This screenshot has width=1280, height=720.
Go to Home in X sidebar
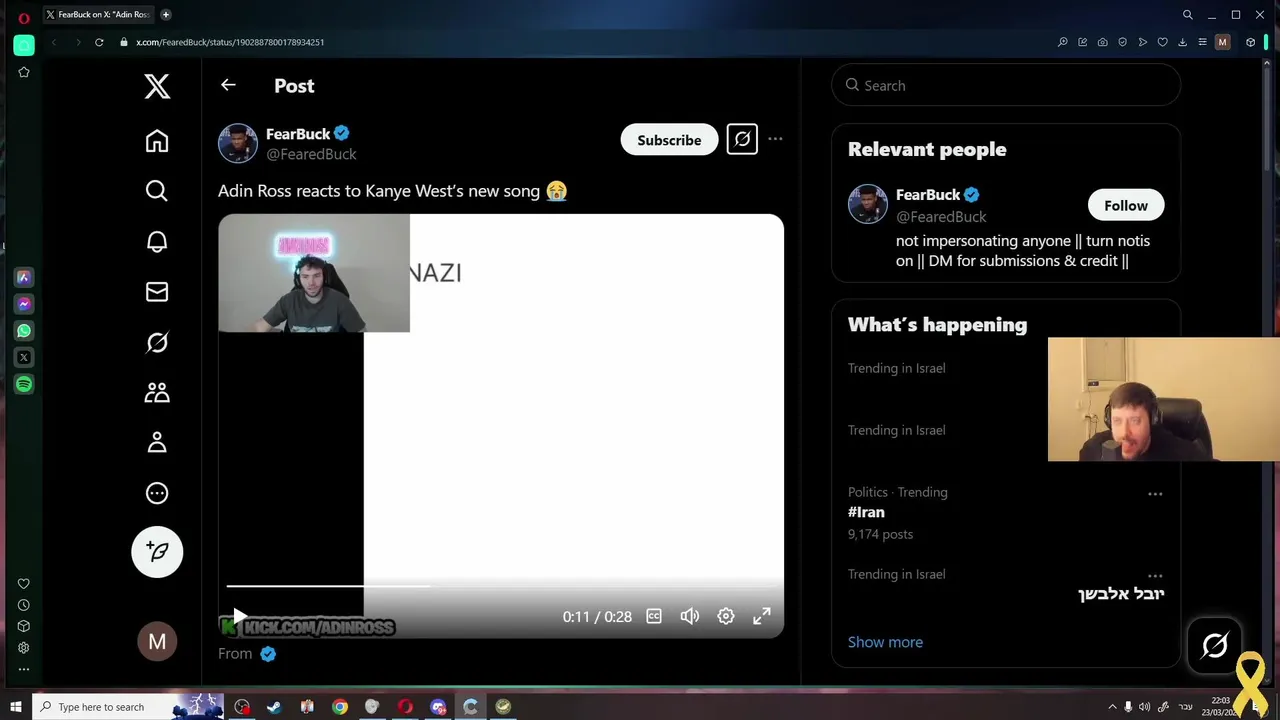(157, 141)
